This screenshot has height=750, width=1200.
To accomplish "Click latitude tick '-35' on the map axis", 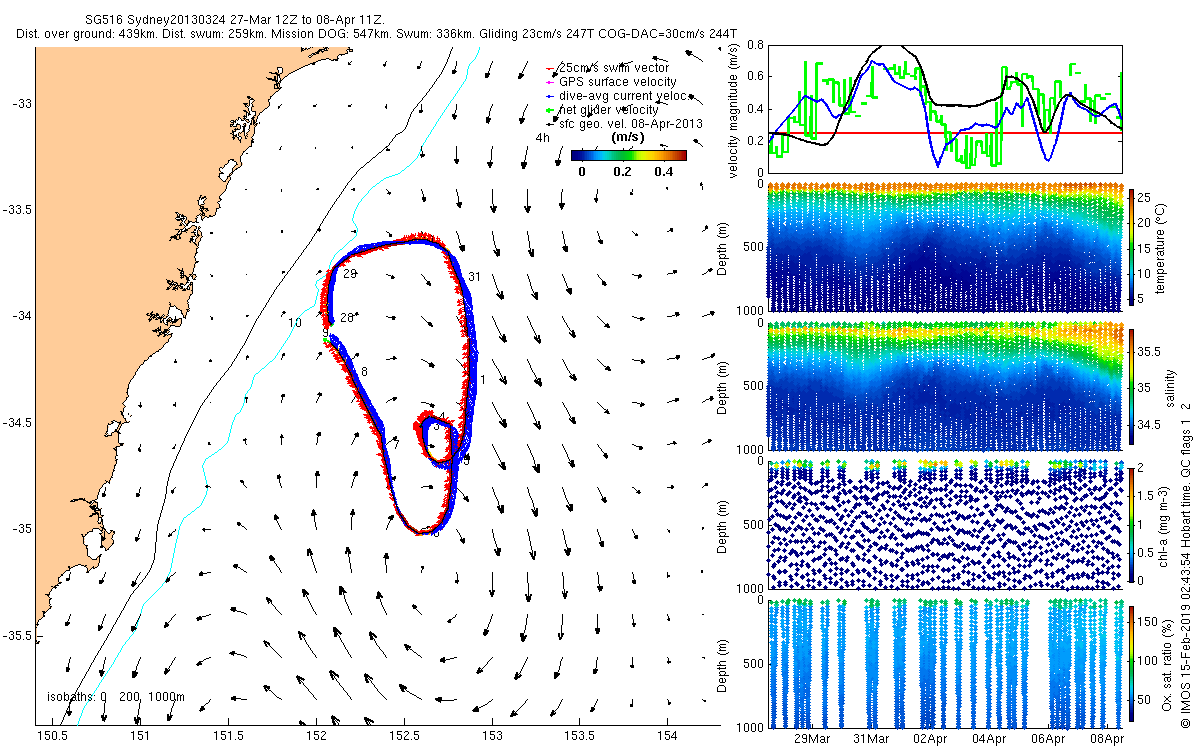I will [20, 529].
